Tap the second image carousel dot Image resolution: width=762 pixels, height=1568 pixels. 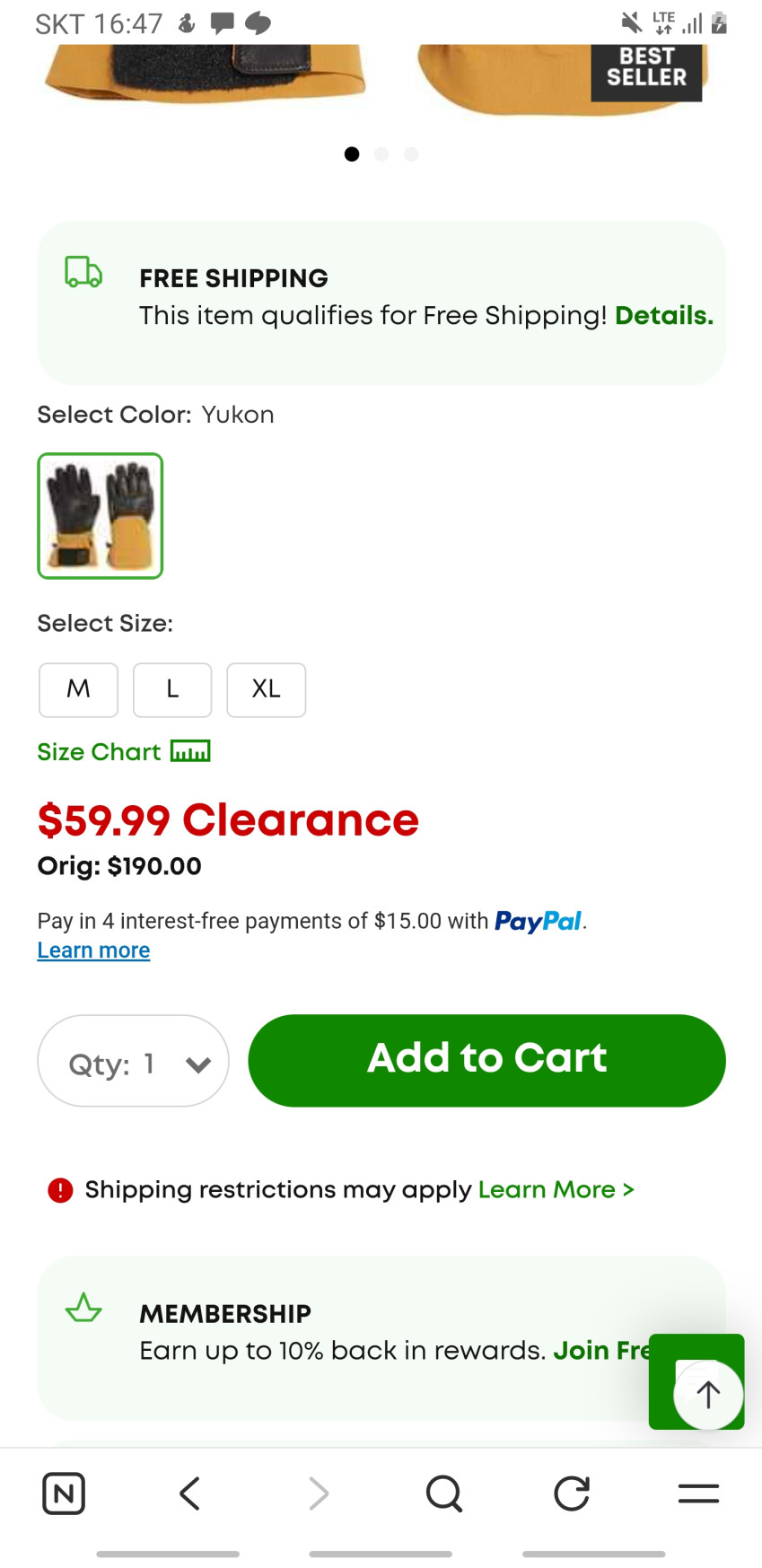381,154
